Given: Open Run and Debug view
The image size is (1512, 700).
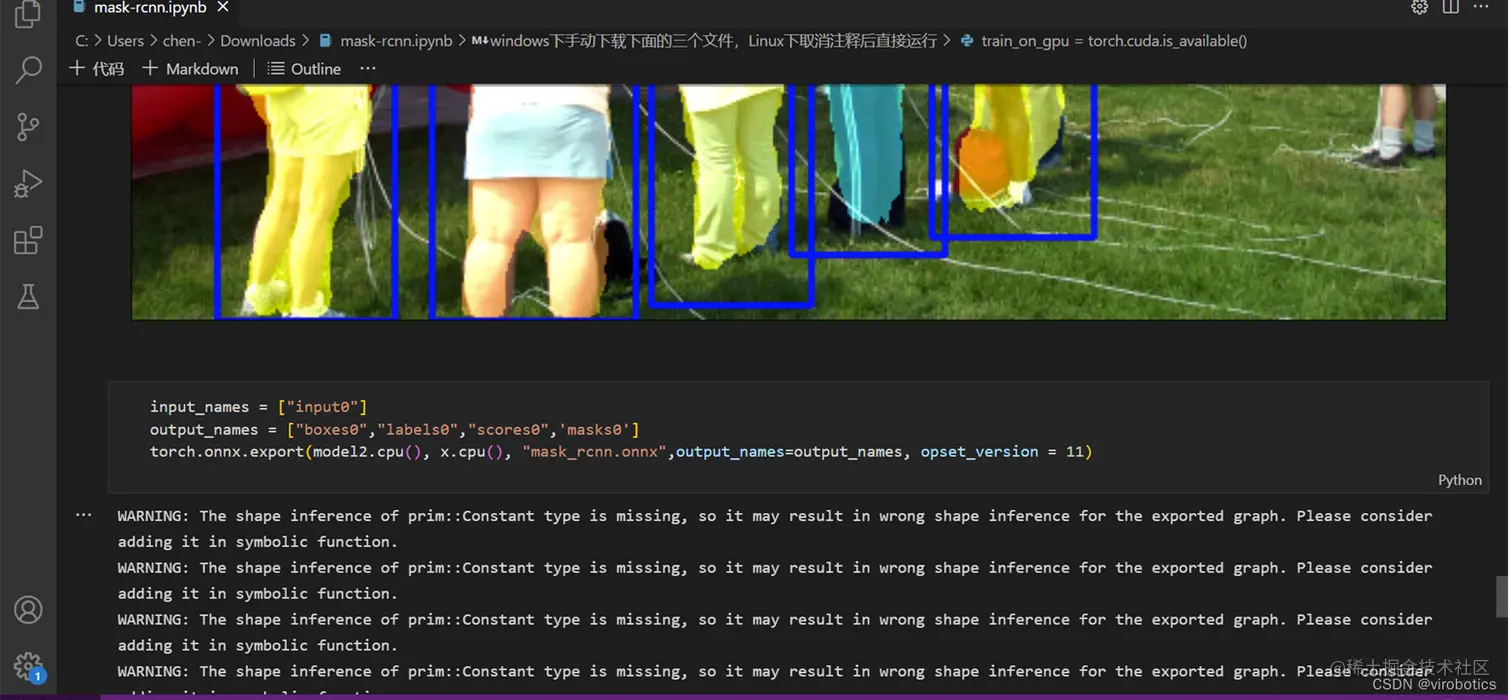Looking at the screenshot, I should (x=28, y=184).
